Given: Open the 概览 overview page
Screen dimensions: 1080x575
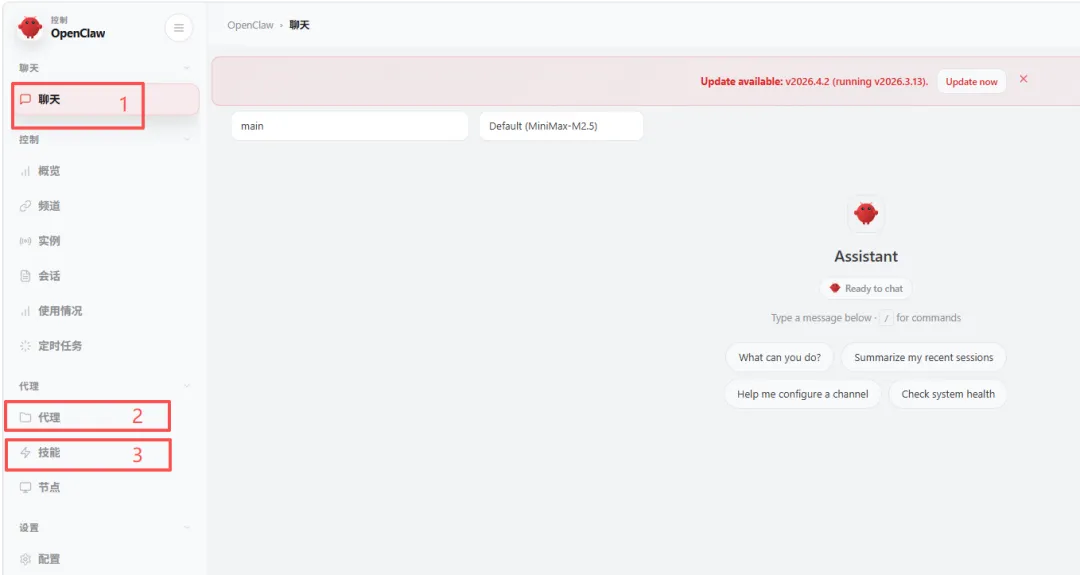Looking at the screenshot, I should tap(105, 171).
